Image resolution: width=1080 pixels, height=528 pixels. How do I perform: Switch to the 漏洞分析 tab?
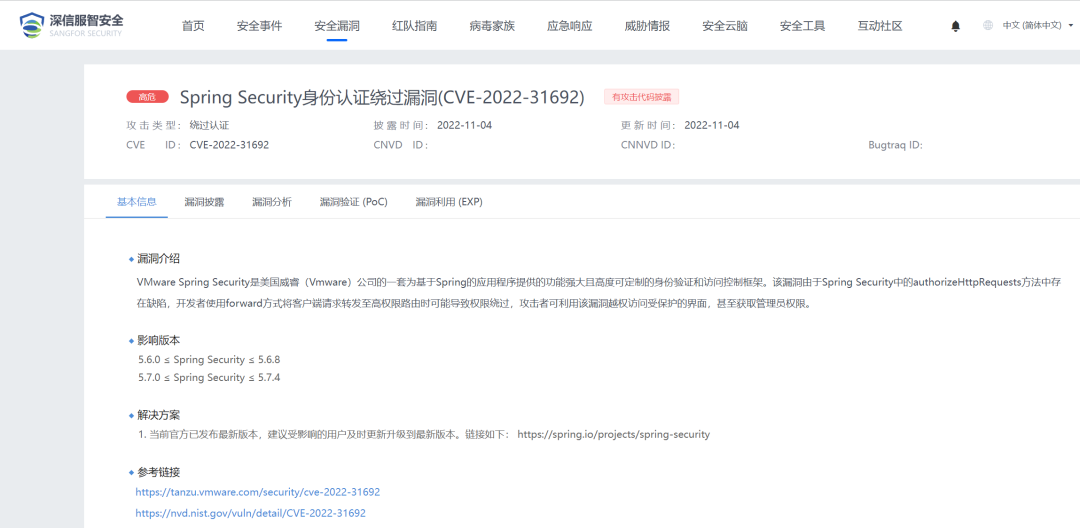[x=271, y=202]
